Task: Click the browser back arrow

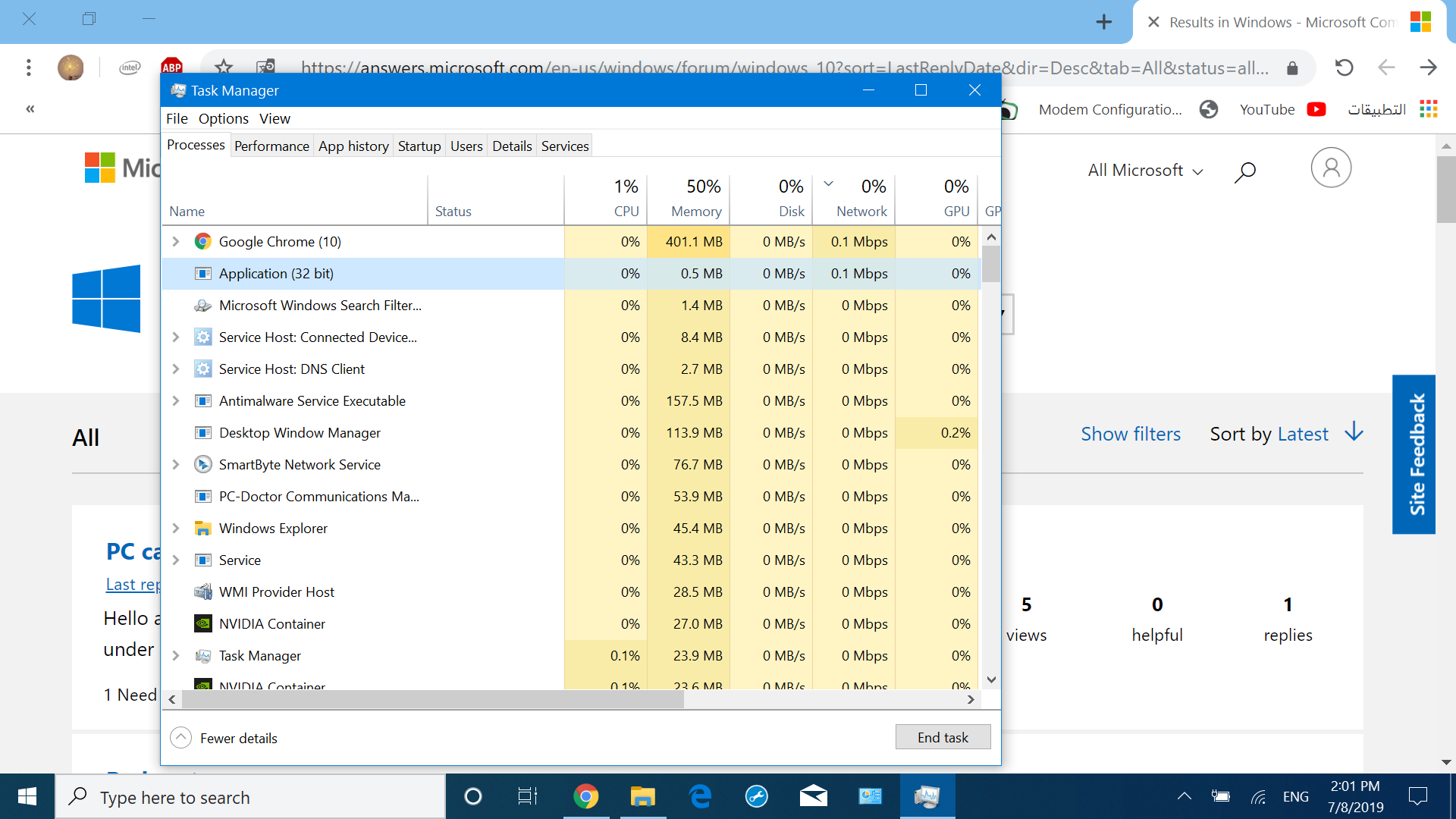Action: [1386, 67]
